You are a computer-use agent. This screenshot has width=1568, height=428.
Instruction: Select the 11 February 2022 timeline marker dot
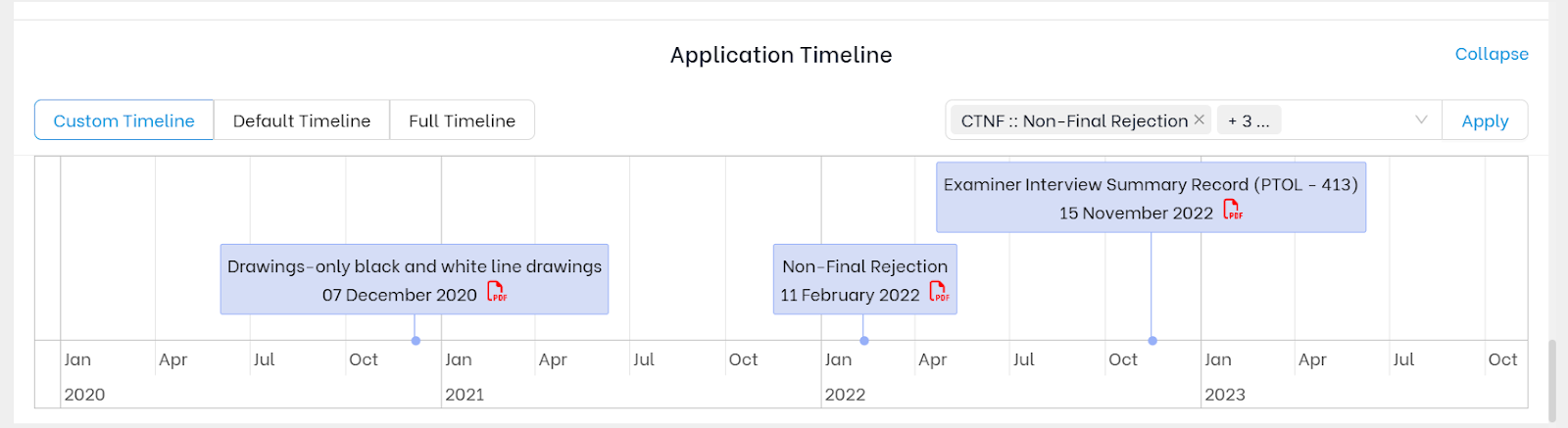pos(864,341)
